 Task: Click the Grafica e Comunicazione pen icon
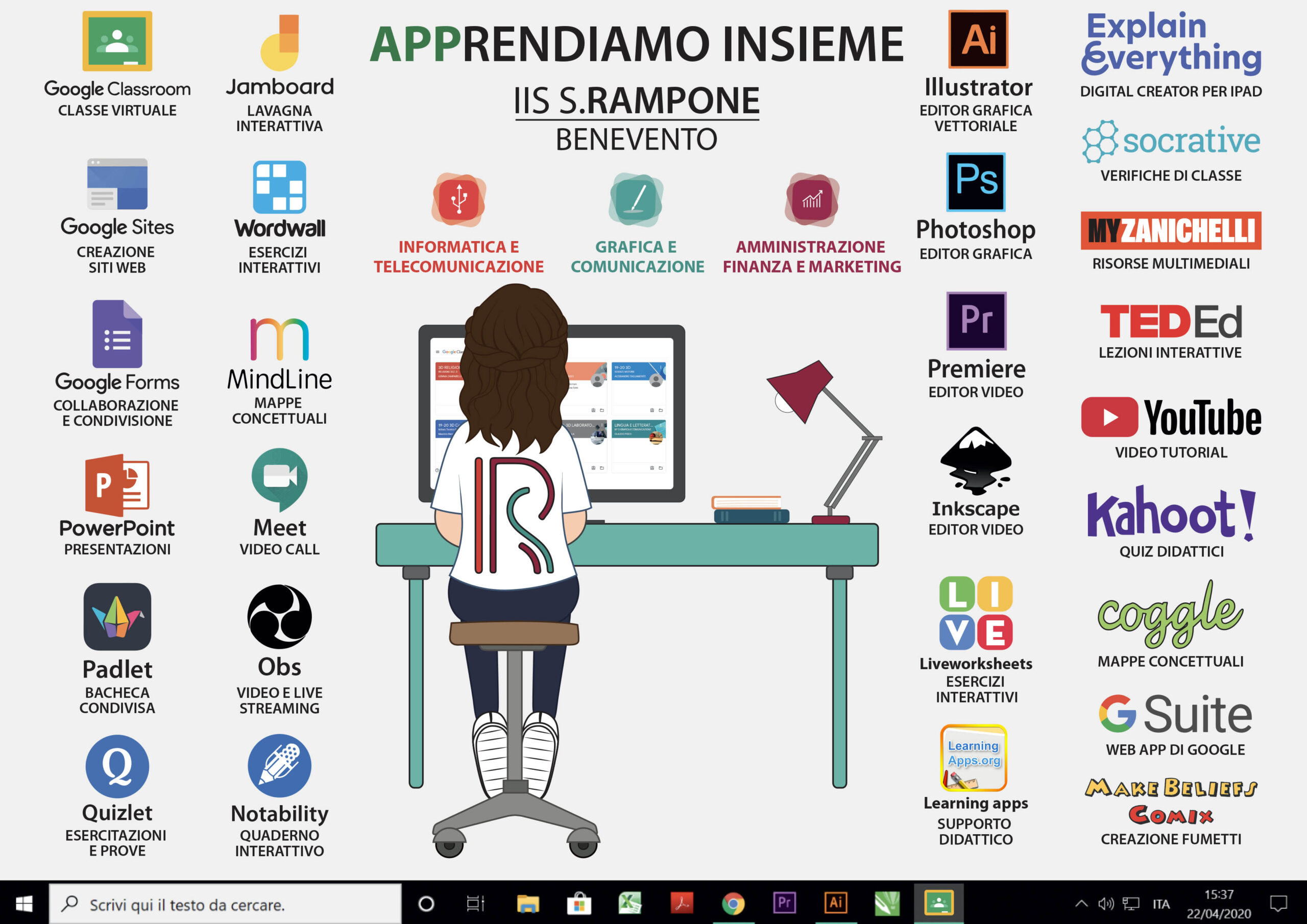pyautogui.click(x=637, y=200)
